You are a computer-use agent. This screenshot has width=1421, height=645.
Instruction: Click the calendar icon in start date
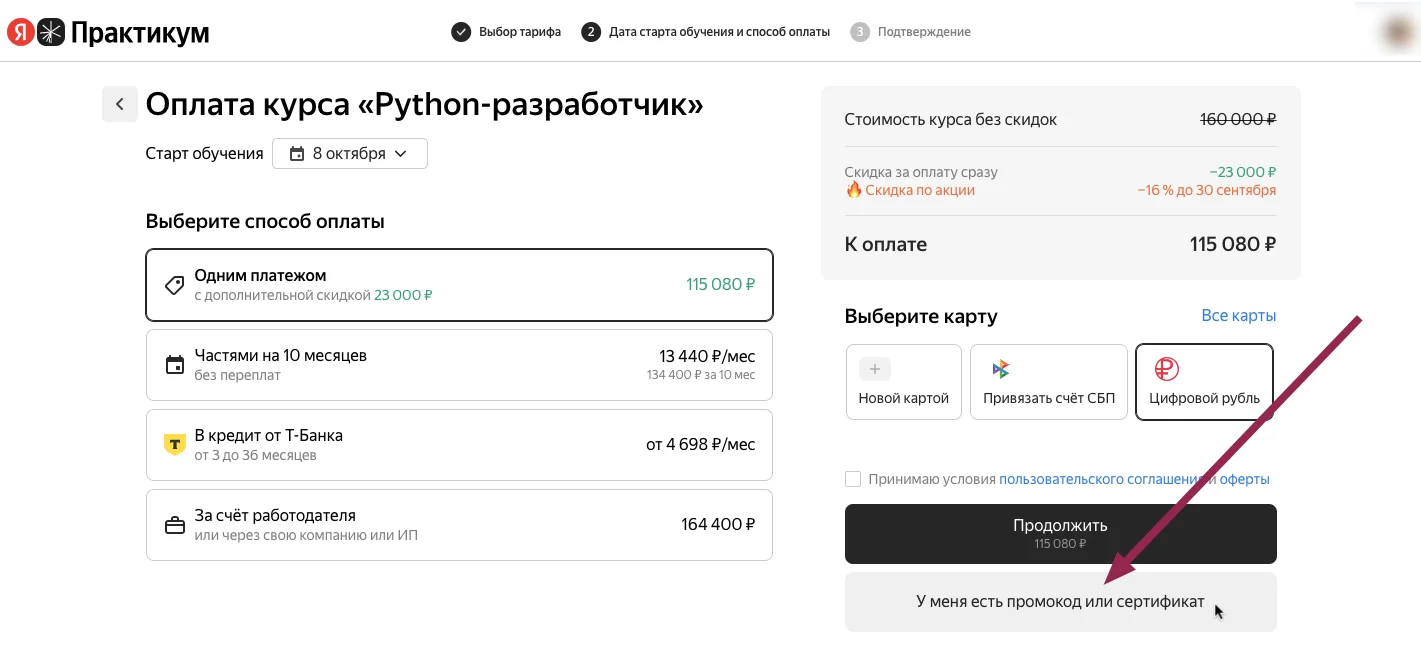pos(296,154)
